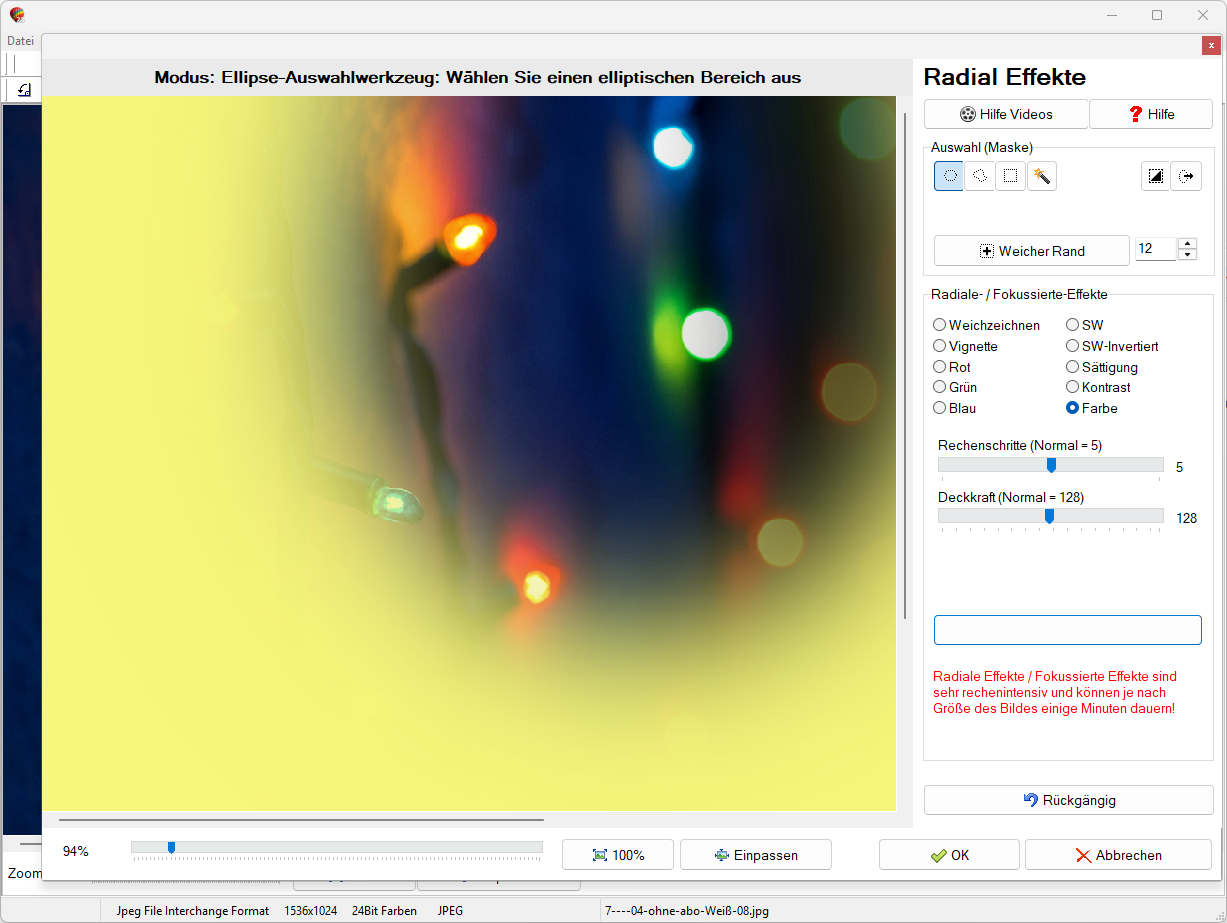Click the Deckkraft slider handle

(1049, 516)
